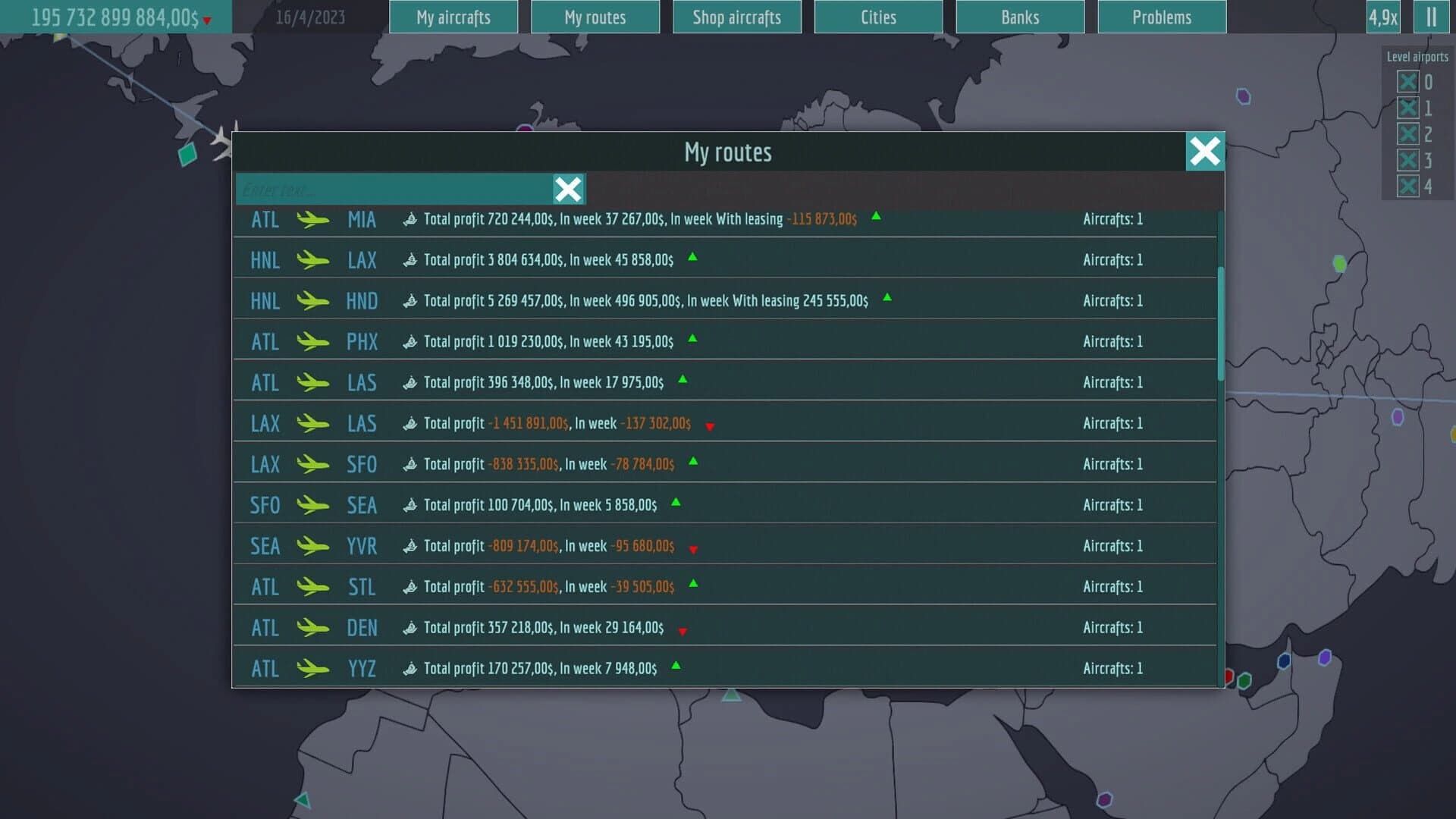Image resolution: width=1456 pixels, height=819 pixels.
Task: Open the Cities panel
Action: [x=878, y=17]
